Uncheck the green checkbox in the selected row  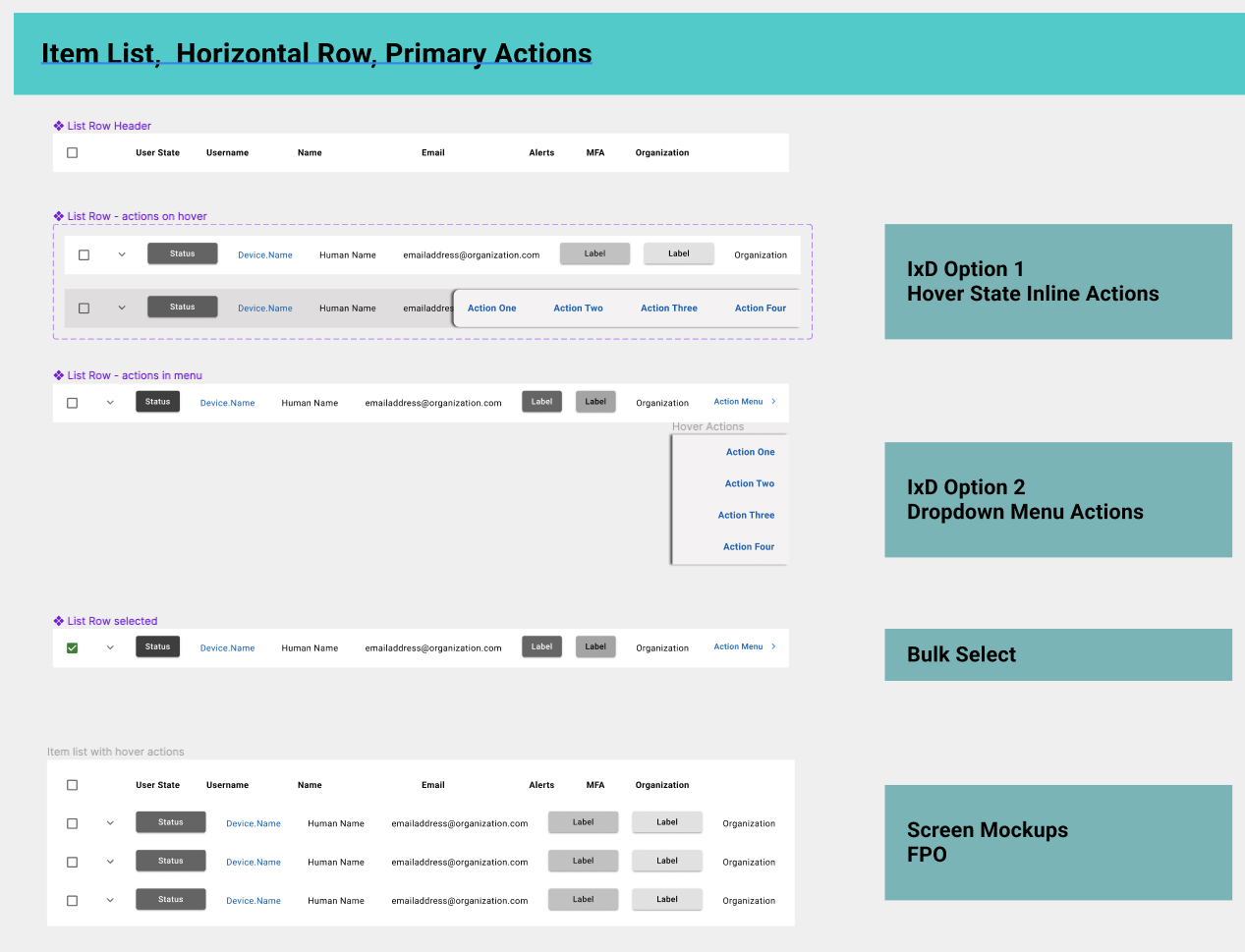72,647
